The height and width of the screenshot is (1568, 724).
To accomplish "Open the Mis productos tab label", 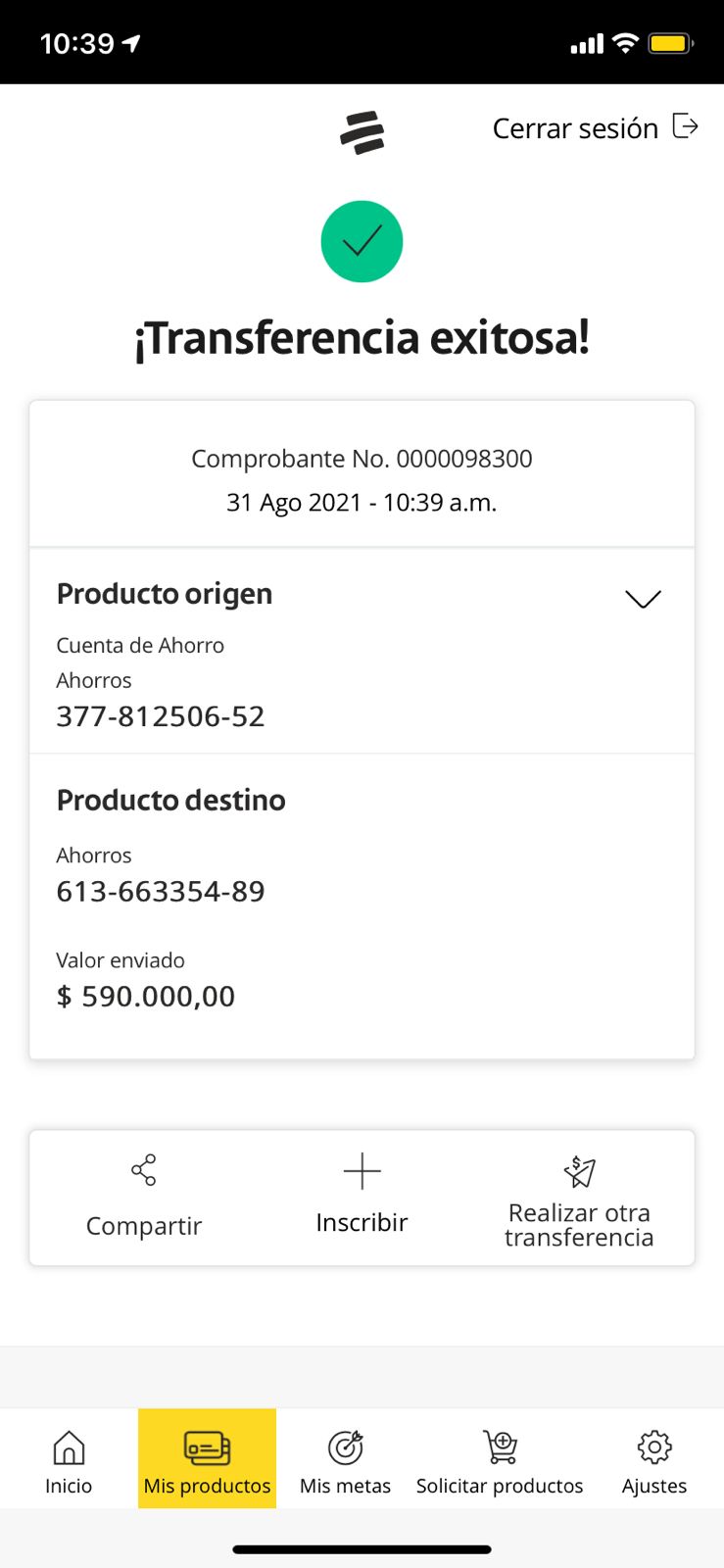I will [207, 1486].
